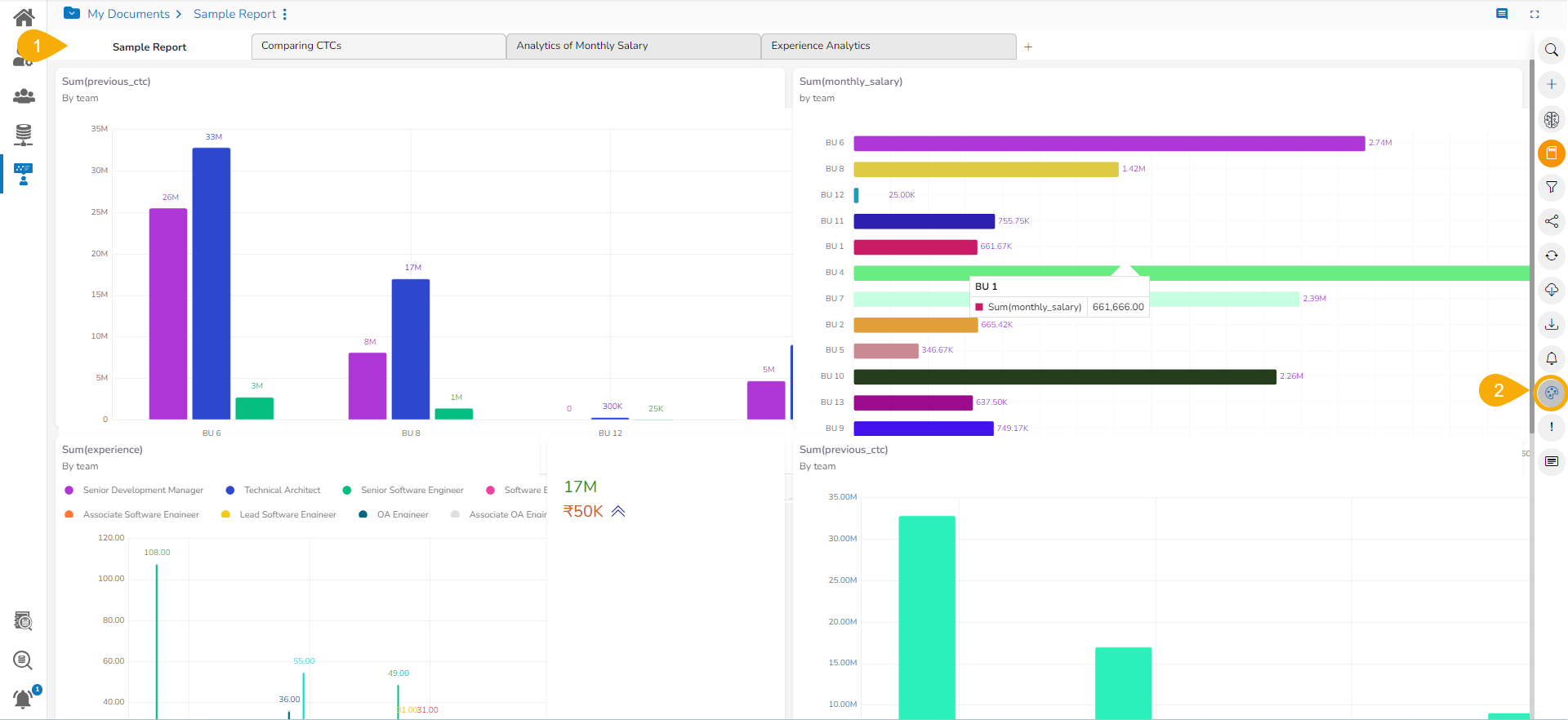Go to home via house icon

(24, 16)
